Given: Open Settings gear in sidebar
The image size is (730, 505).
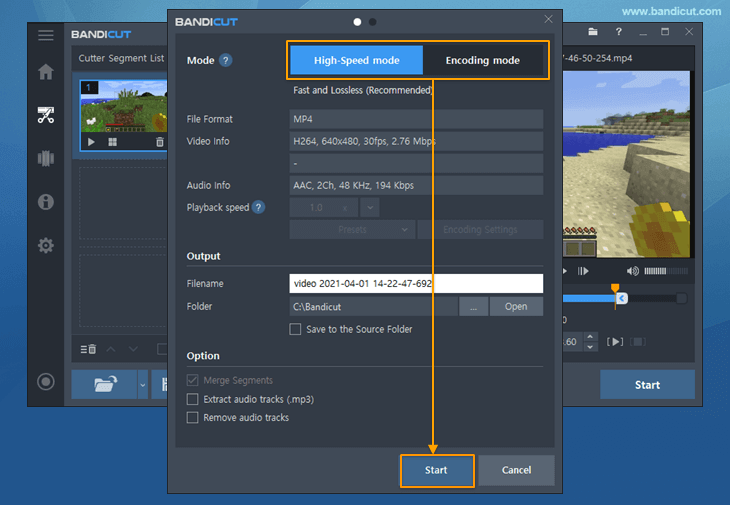Looking at the screenshot, I should (46, 245).
